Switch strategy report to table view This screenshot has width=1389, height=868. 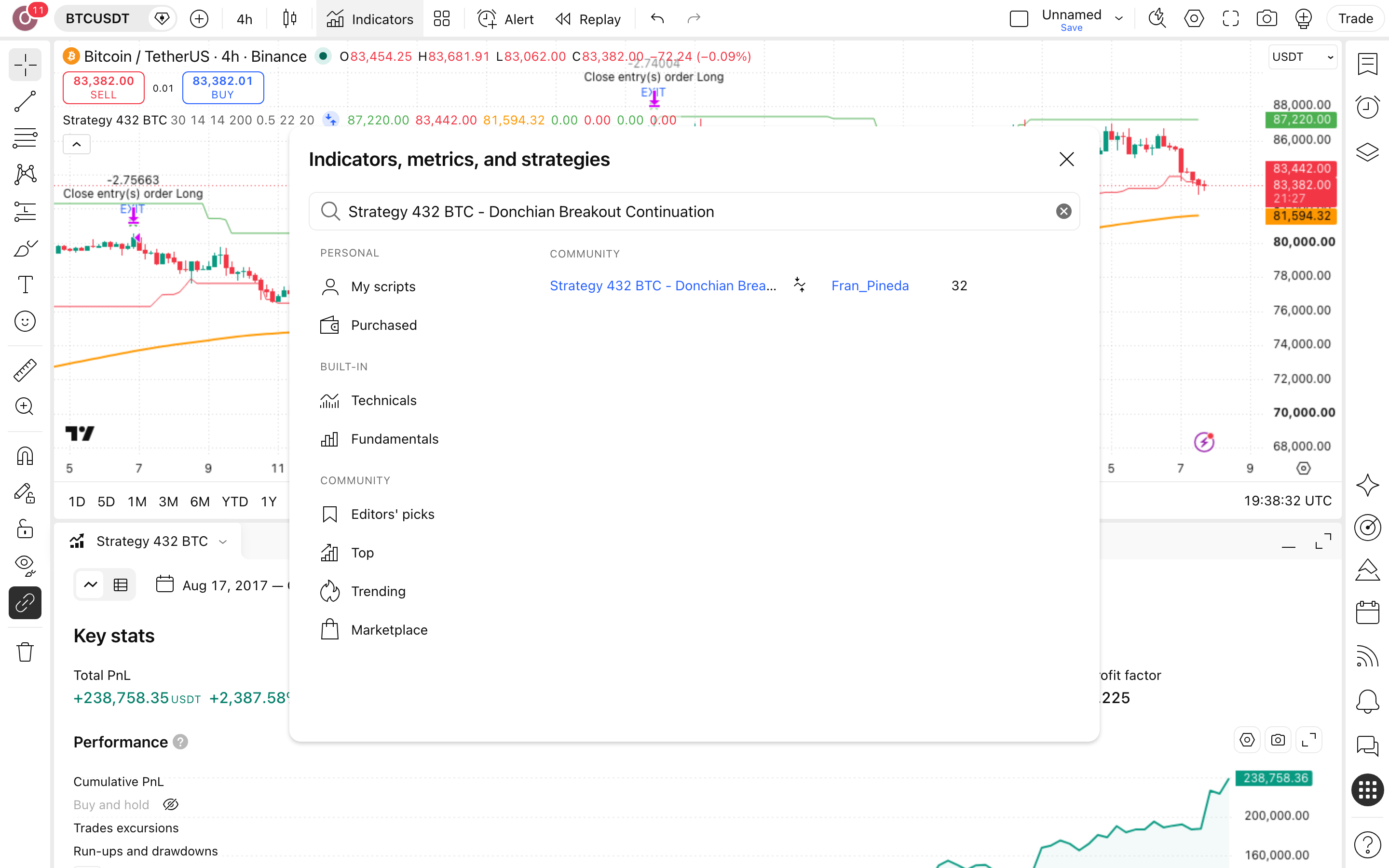[x=121, y=585]
